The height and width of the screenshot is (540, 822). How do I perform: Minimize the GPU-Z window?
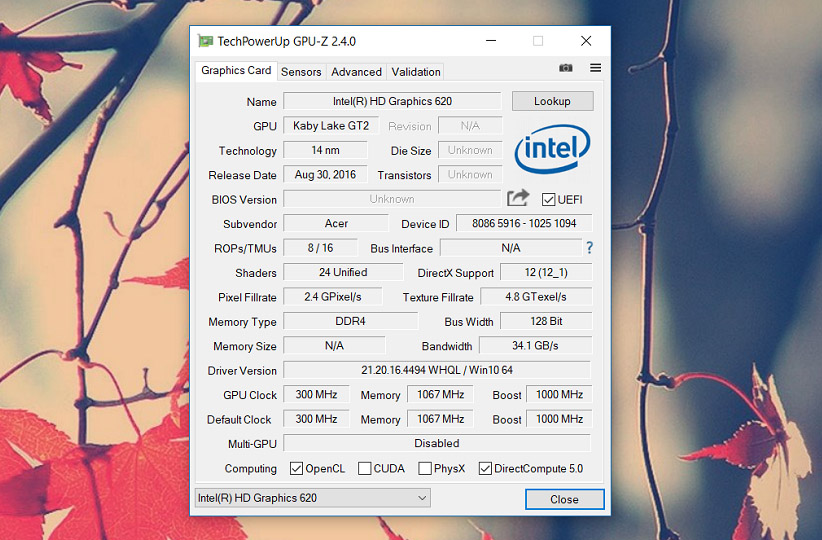[x=491, y=41]
